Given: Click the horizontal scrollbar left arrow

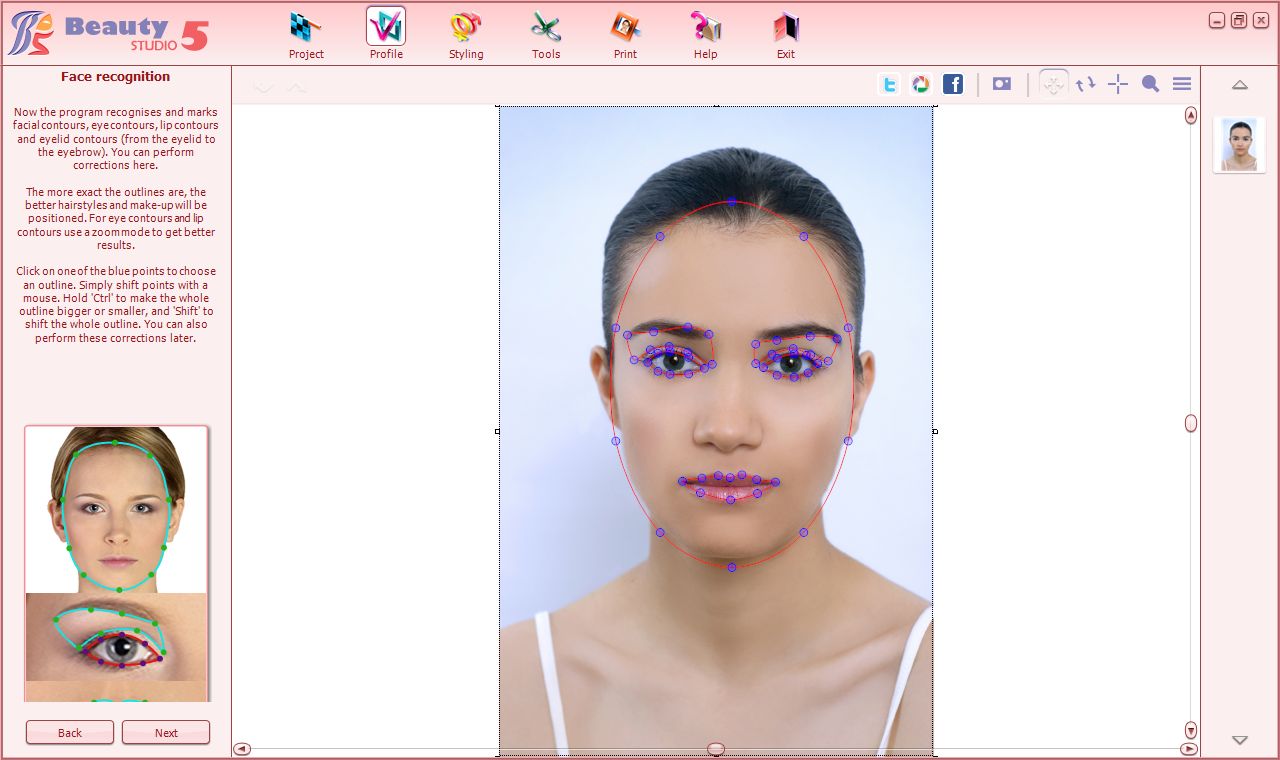Looking at the screenshot, I should [242, 749].
